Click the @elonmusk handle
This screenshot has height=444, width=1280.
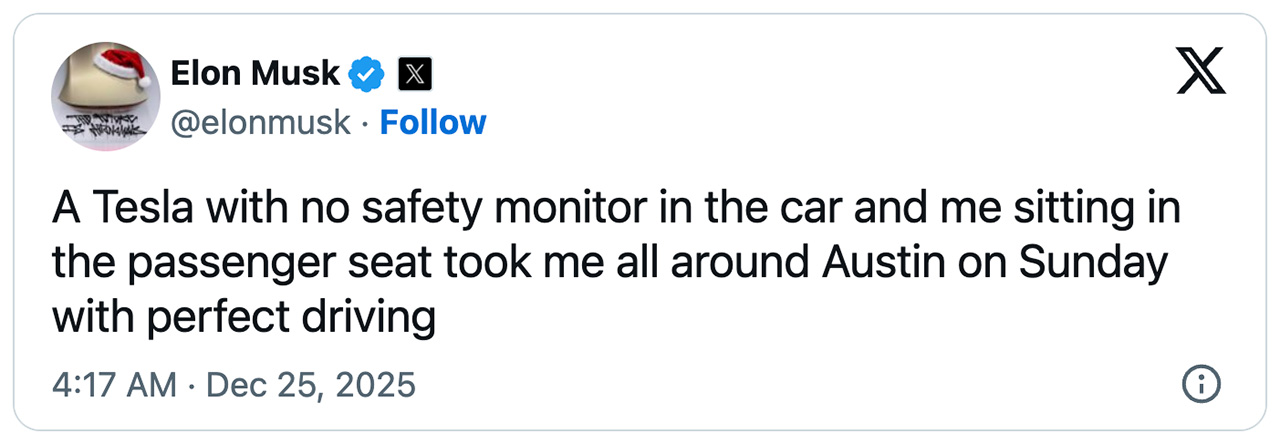pos(261,122)
